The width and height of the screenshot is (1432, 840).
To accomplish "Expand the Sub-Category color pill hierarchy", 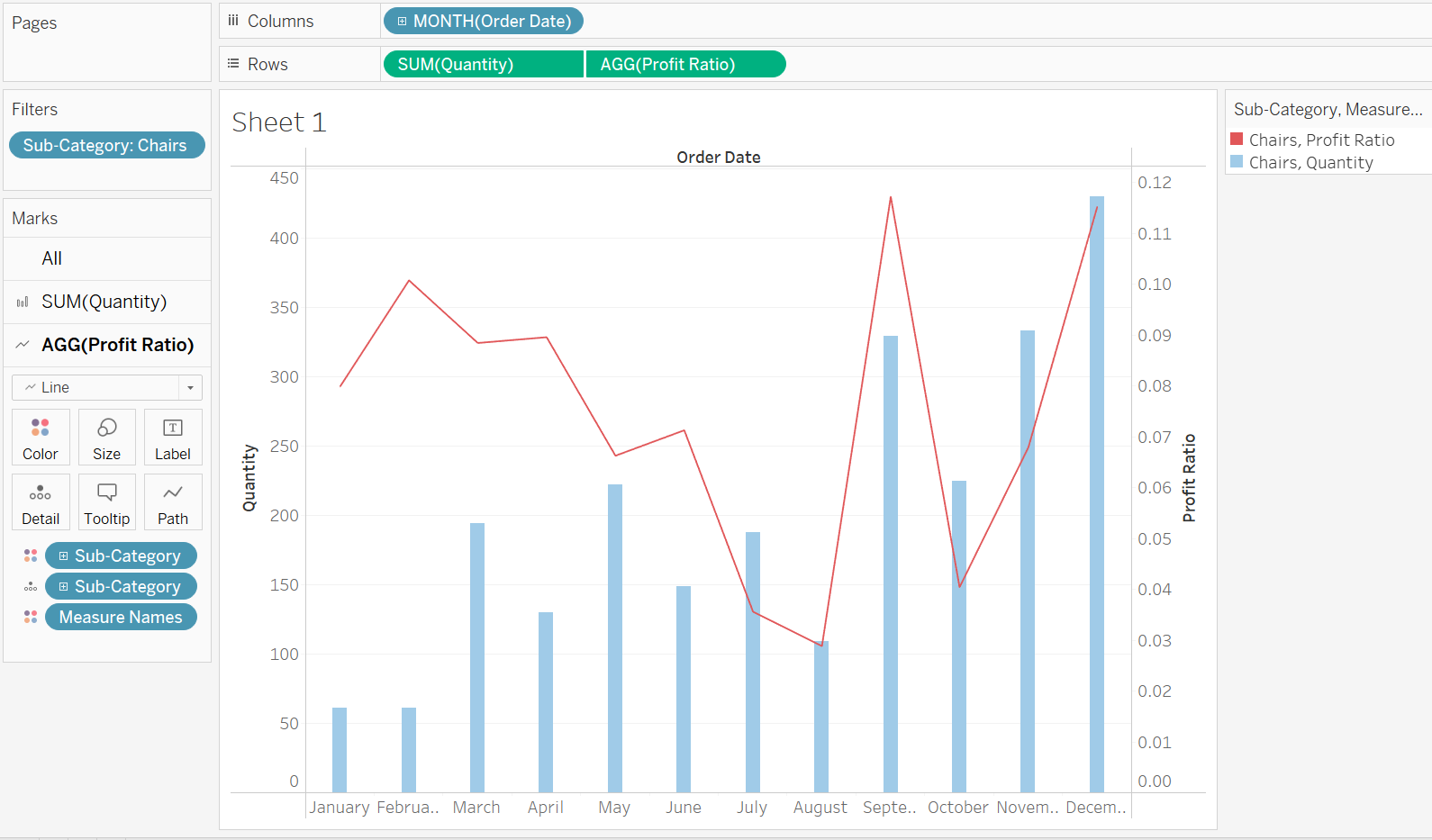I will 63,556.
